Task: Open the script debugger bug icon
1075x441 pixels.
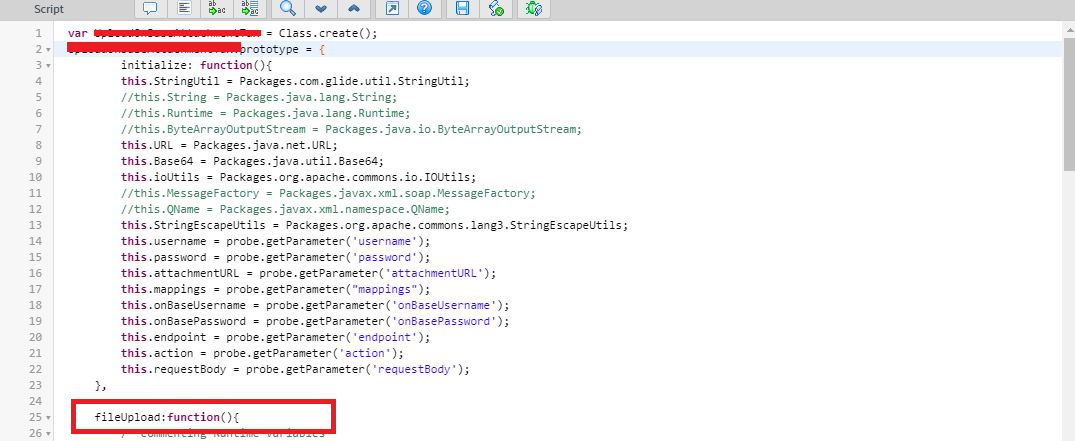Action: pos(534,9)
